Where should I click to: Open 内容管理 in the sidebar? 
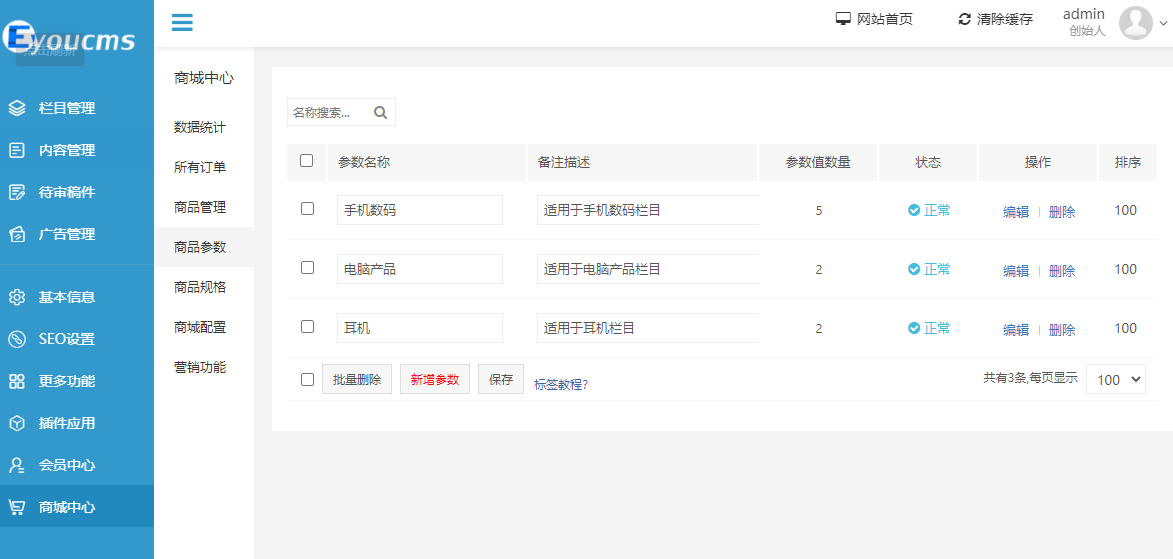click(x=77, y=150)
